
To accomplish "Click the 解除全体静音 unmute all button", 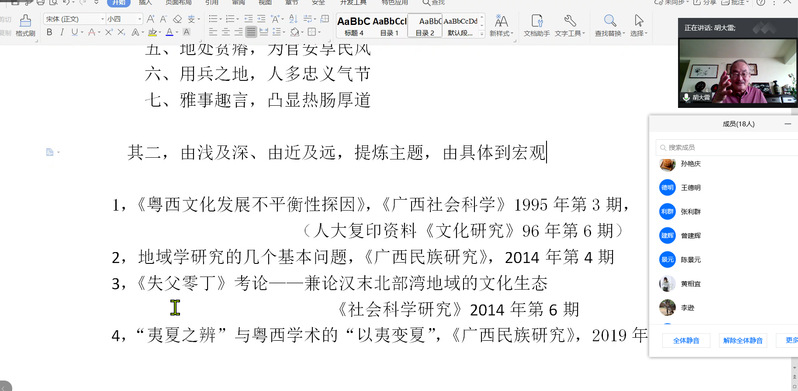I will tap(743, 341).
